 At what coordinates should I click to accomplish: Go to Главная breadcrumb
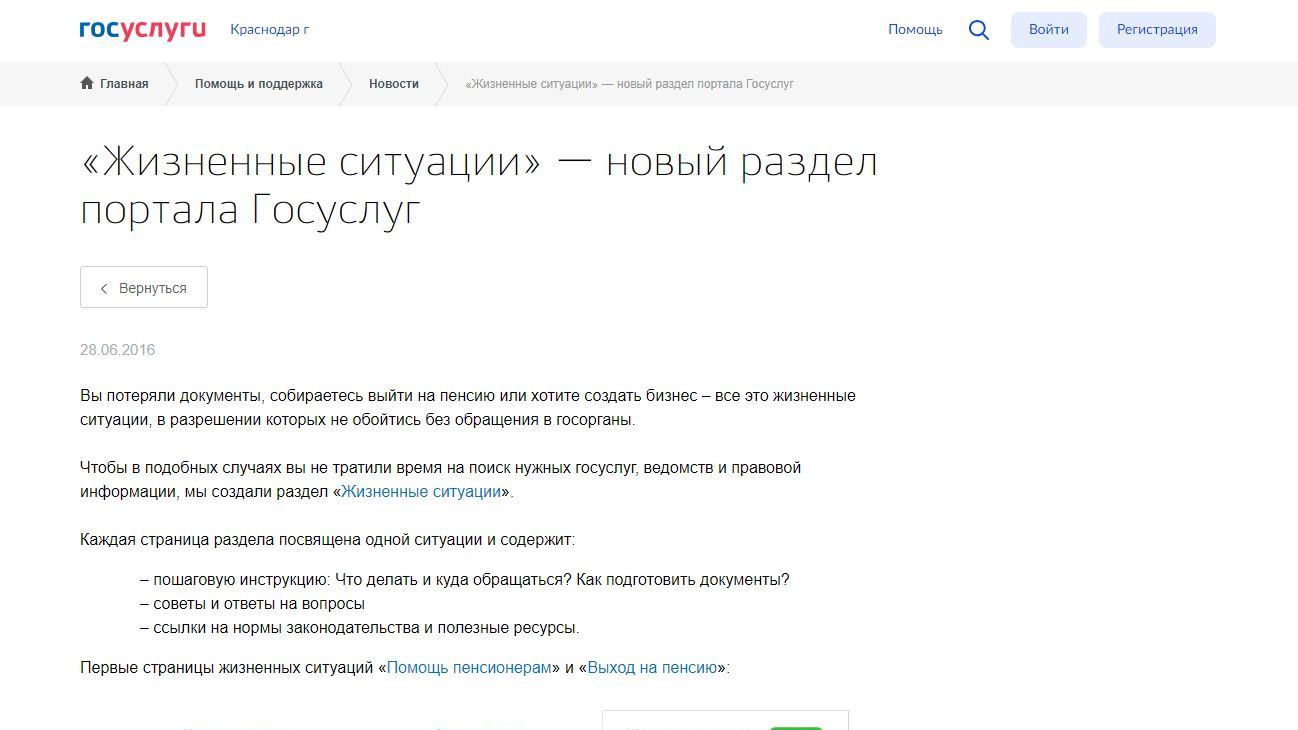click(x=124, y=84)
